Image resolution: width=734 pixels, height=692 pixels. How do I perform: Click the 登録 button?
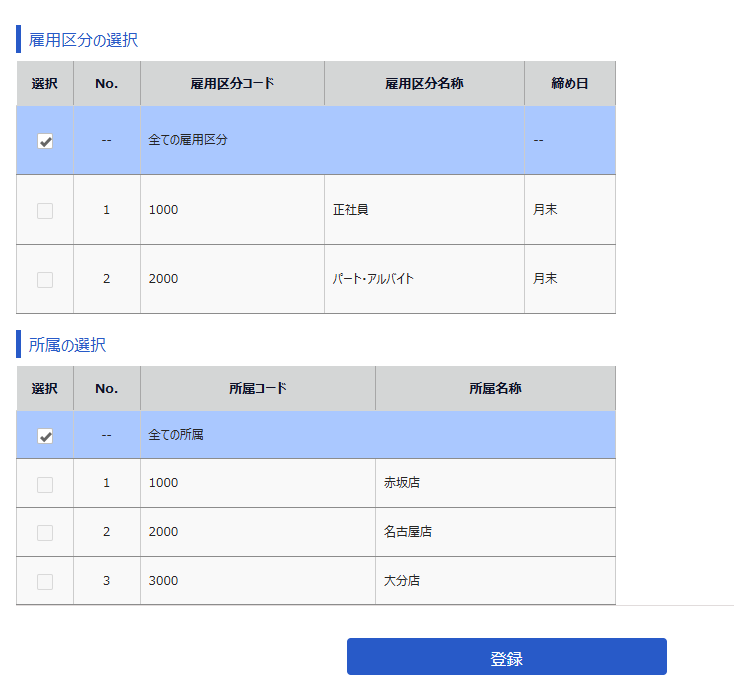[x=506, y=656]
